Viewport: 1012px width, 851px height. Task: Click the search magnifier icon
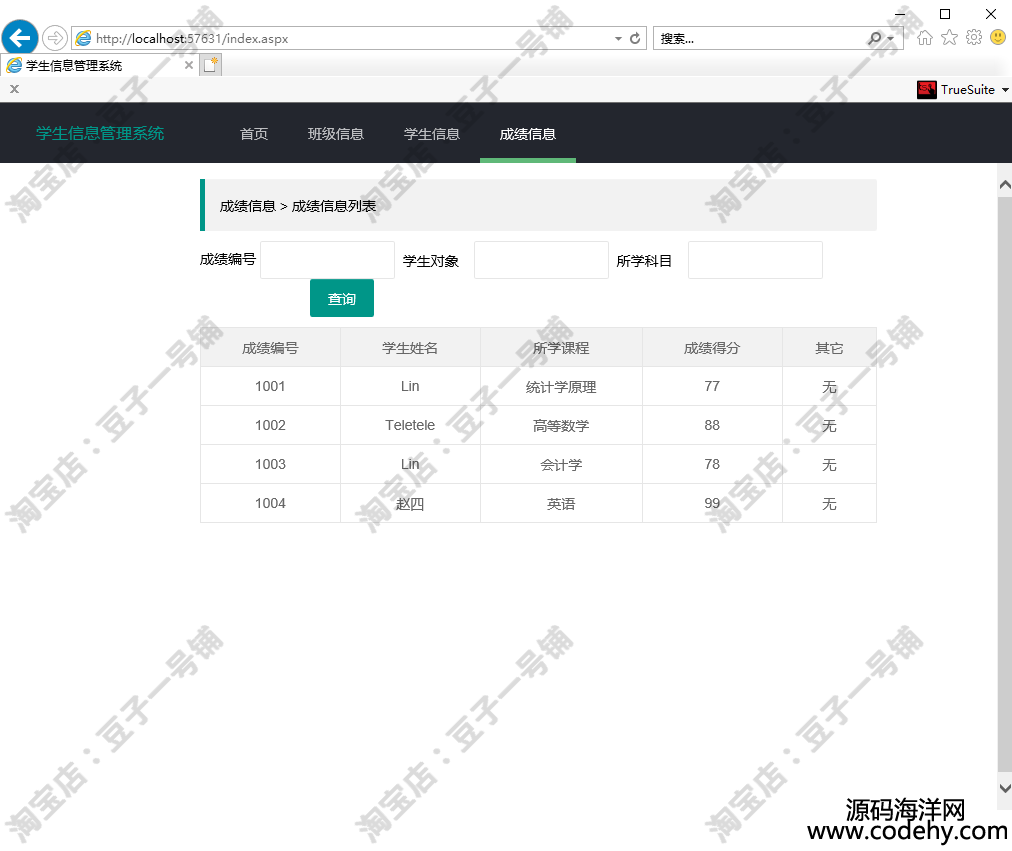(875, 39)
